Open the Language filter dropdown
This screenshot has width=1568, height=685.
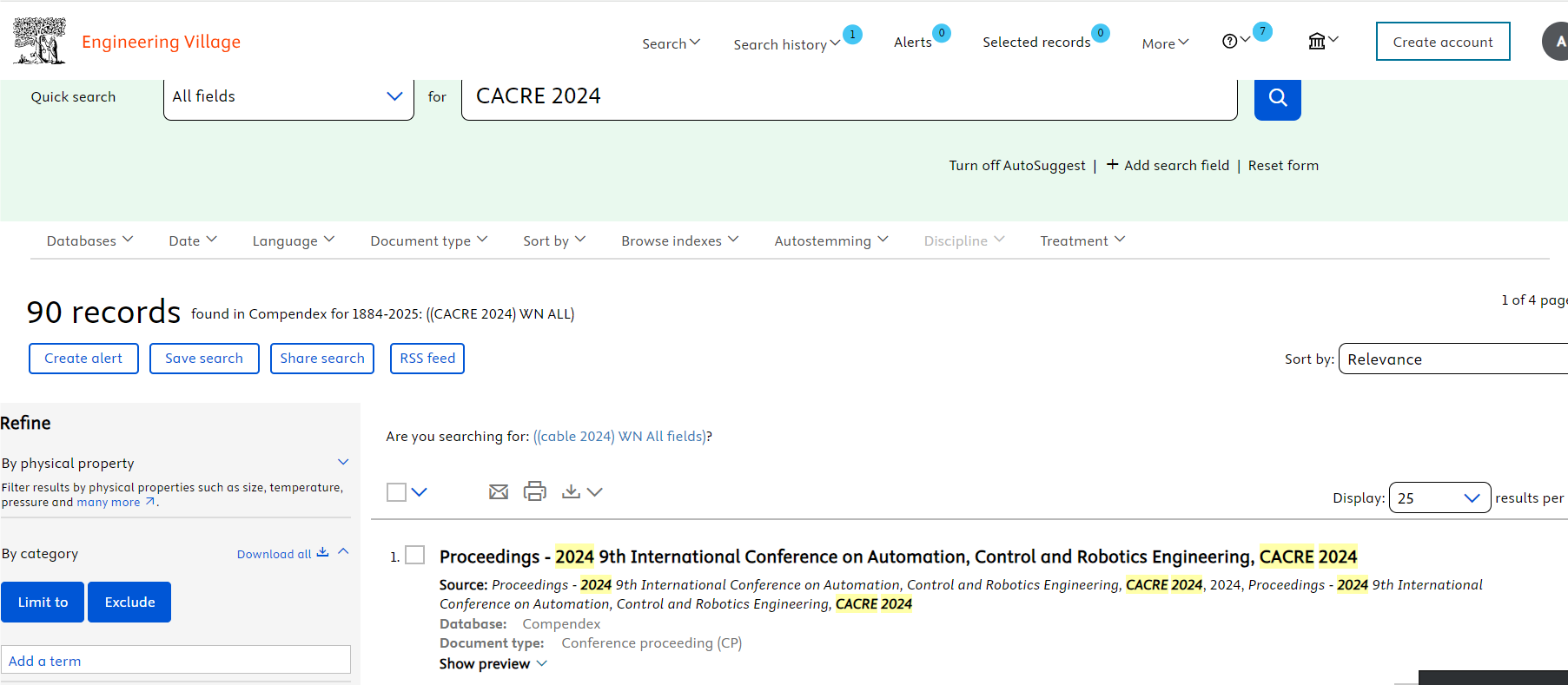(294, 240)
